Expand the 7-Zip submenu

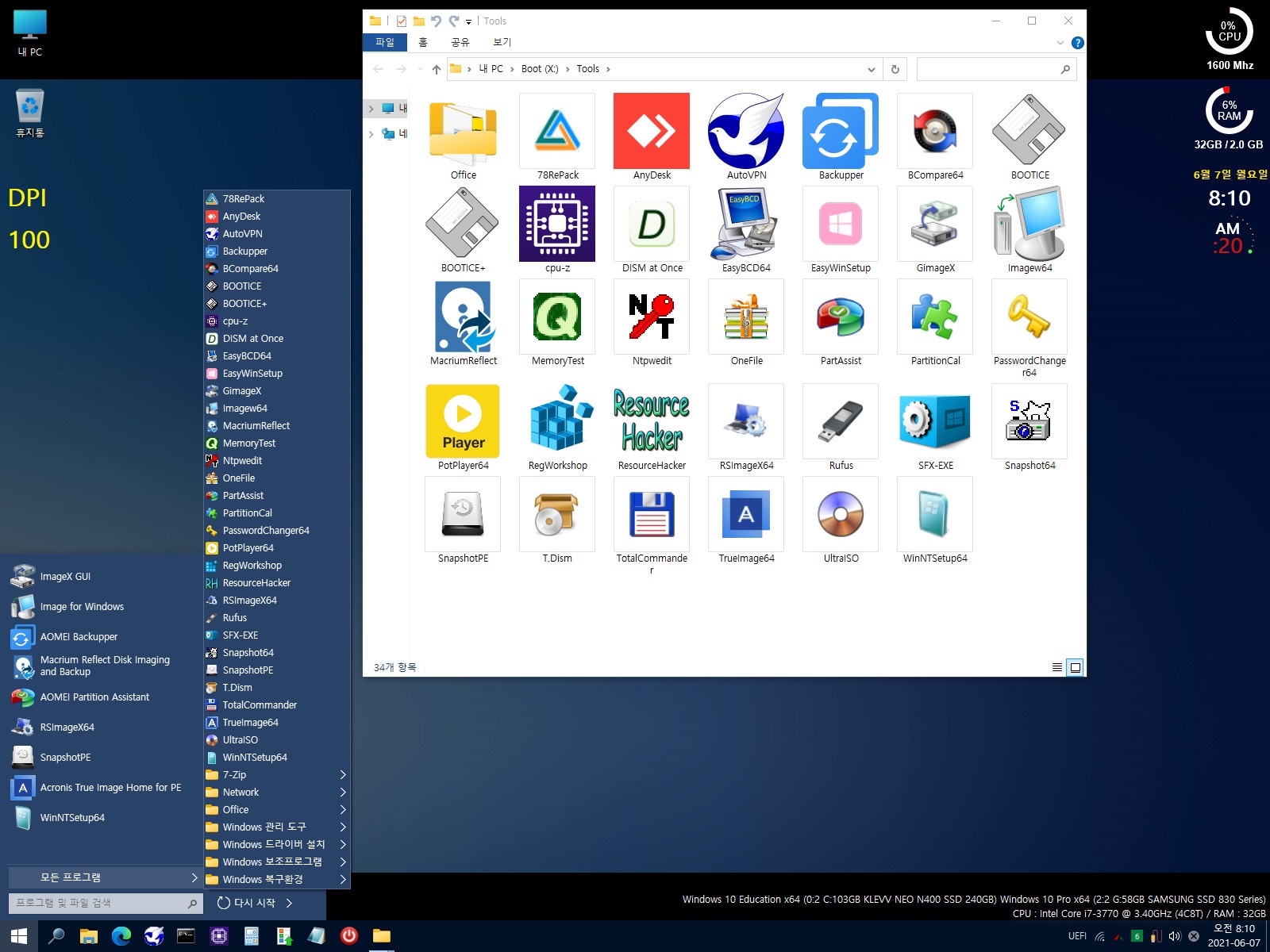click(x=276, y=774)
